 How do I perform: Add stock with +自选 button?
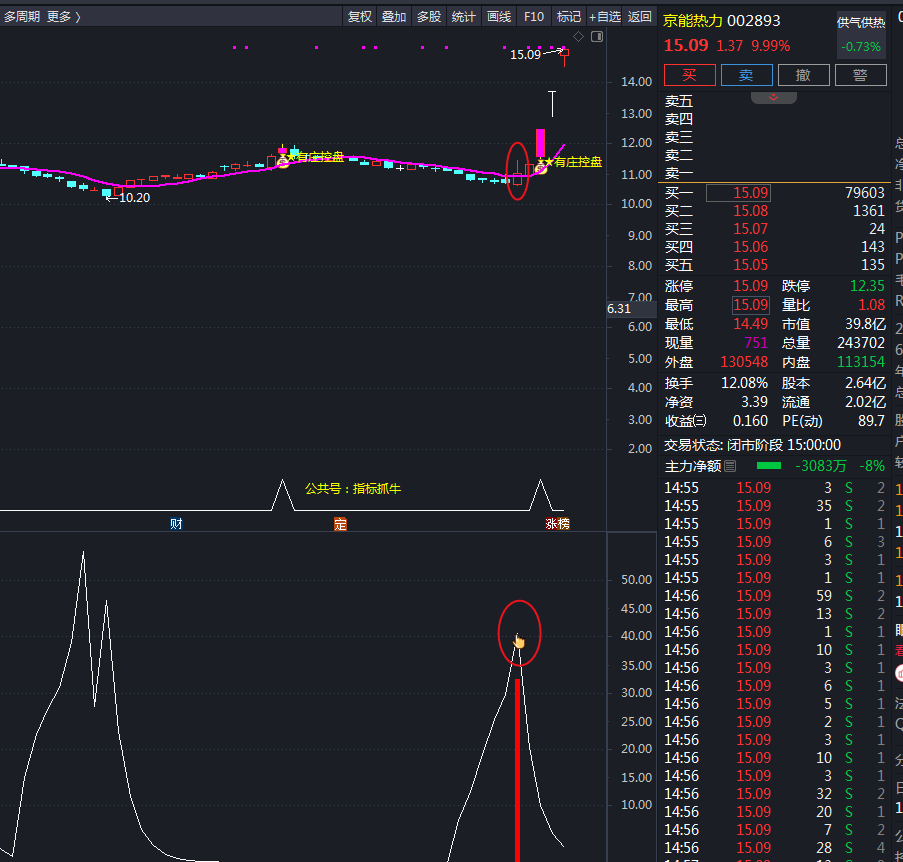[x=605, y=17]
